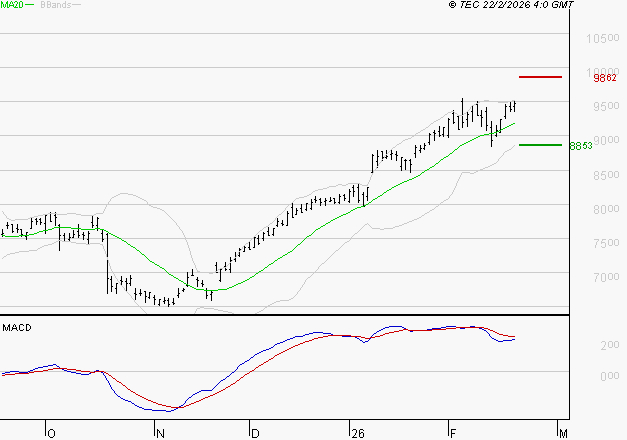
Task: Select the green 8853 support value
Action: pyautogui.click(x=581, y=146)
